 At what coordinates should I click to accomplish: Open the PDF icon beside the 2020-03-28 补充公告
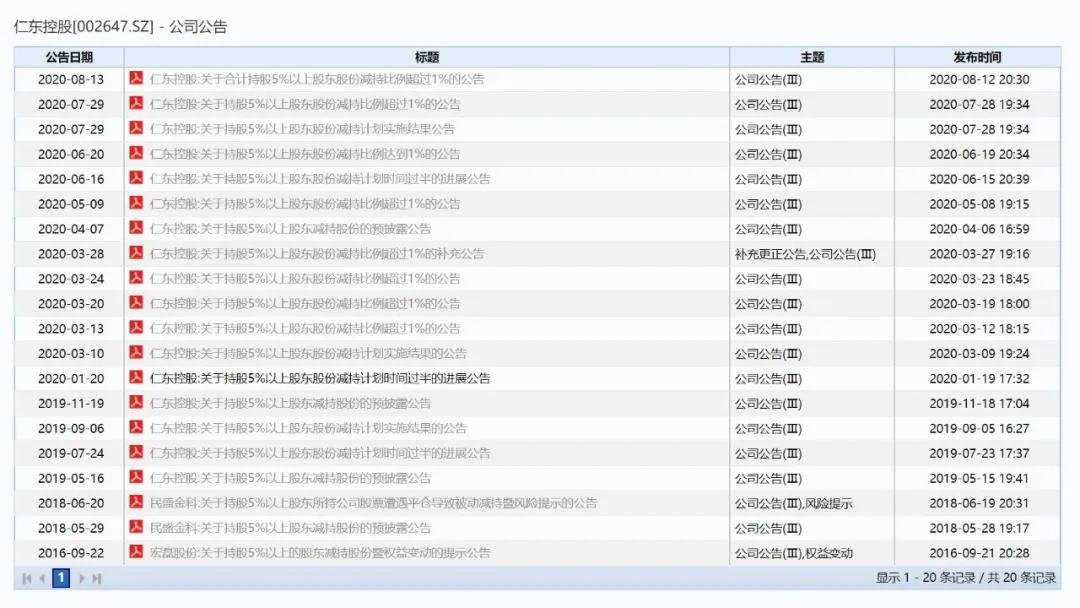(x=135, y=253)
